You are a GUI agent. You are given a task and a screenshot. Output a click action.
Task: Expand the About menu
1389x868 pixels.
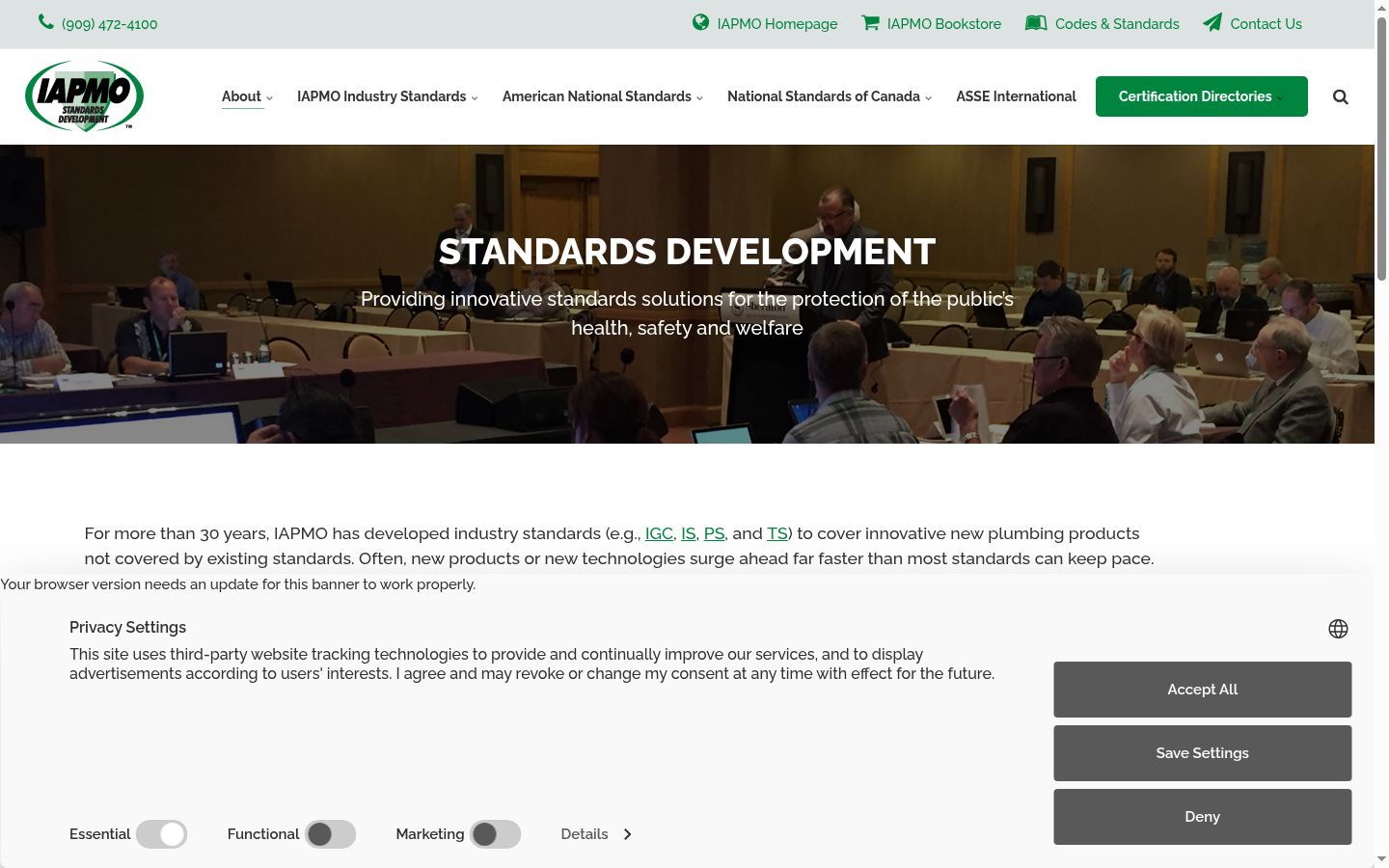[247, 96]
